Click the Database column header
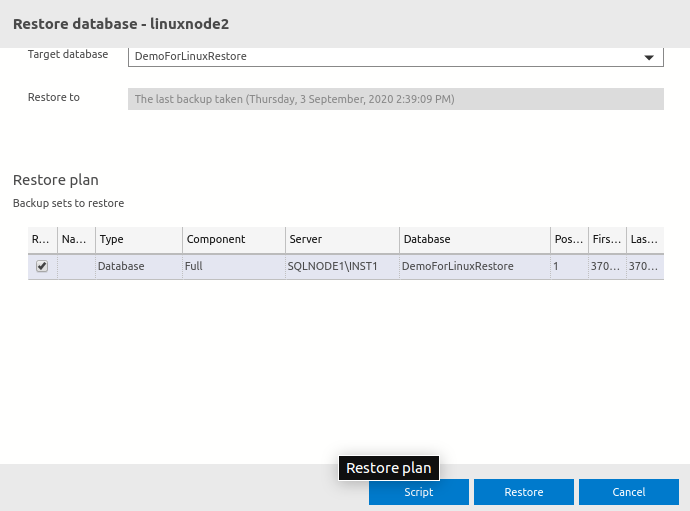This screenshot has height=511, width=690. click(473, 240)
